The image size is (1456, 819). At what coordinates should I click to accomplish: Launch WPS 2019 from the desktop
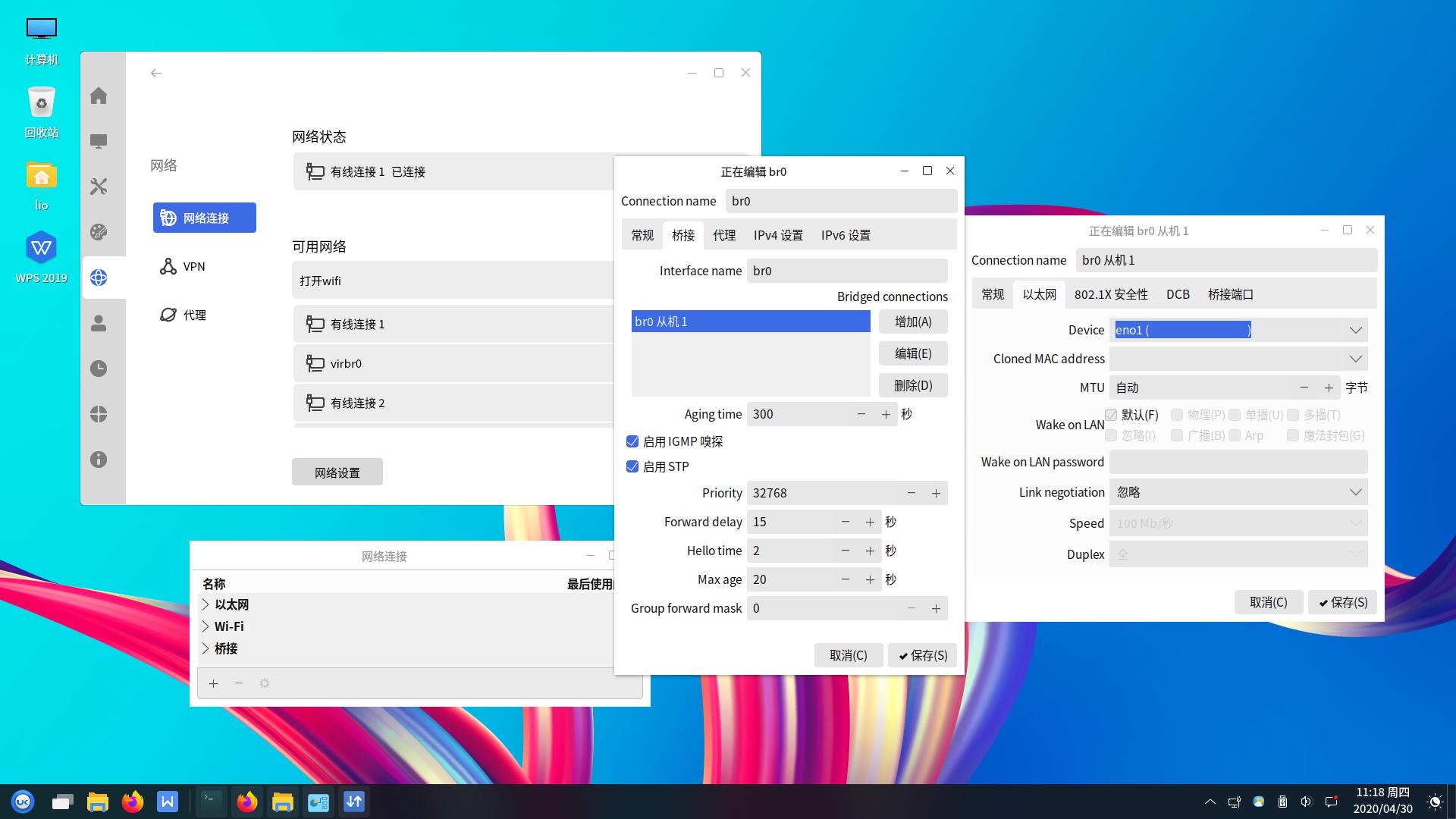click(42, 258)
